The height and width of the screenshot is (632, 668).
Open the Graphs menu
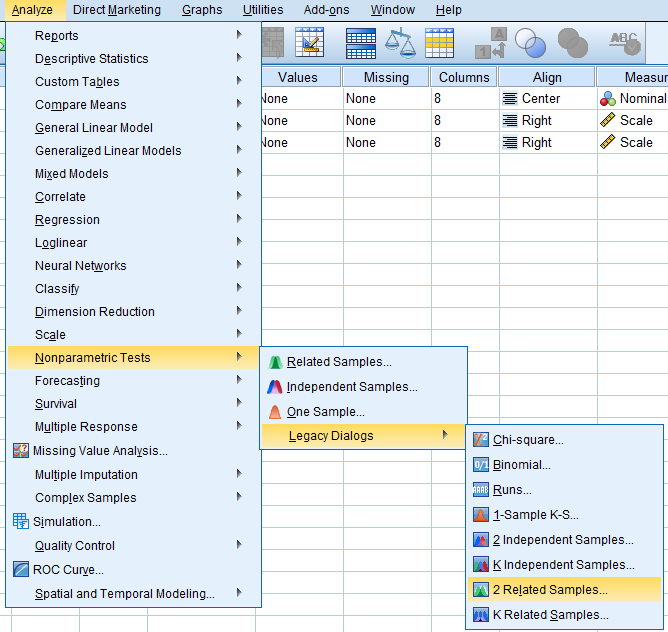click(x=202, y=10)
